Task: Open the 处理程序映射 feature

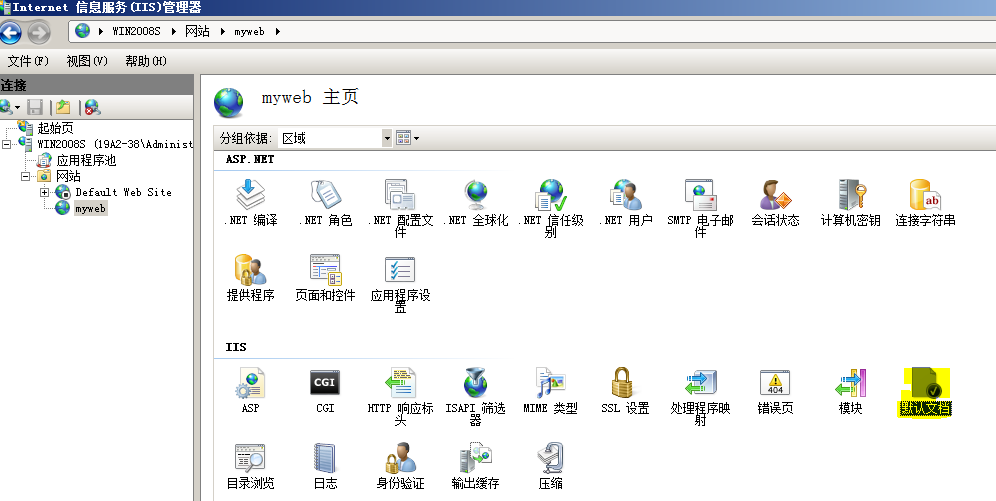Action: (700, 396)
